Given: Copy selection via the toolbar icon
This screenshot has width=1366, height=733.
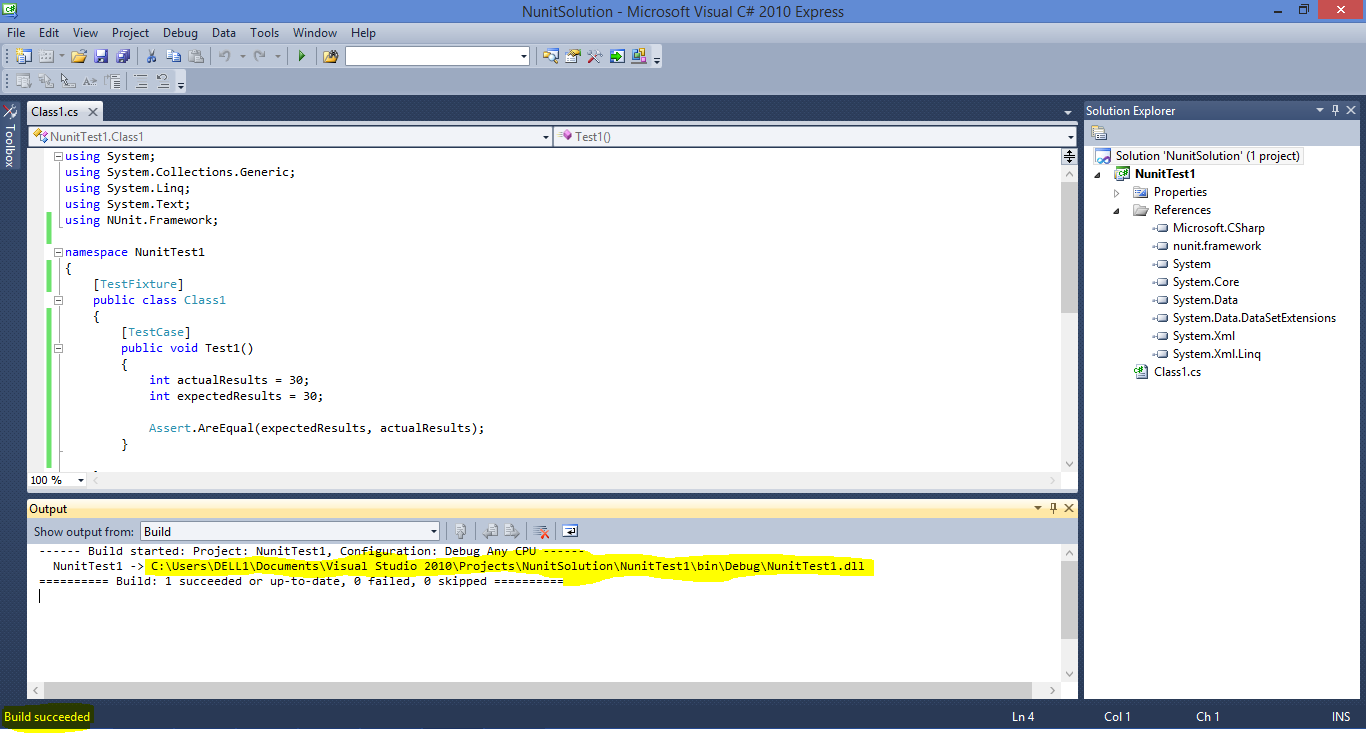Looking at the screenshot, I should tap(174, 56).
